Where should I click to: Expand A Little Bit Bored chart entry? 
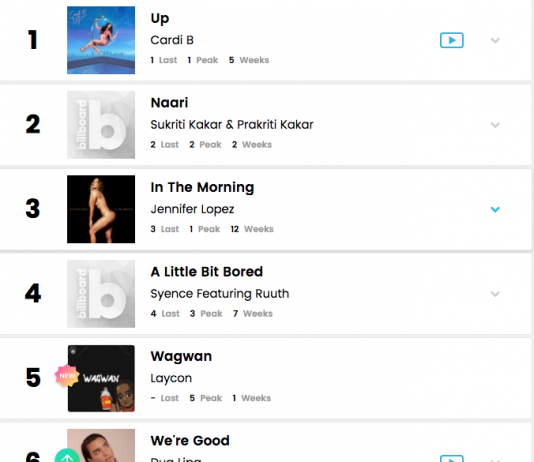pyautogui.click(x=495, y=294)
